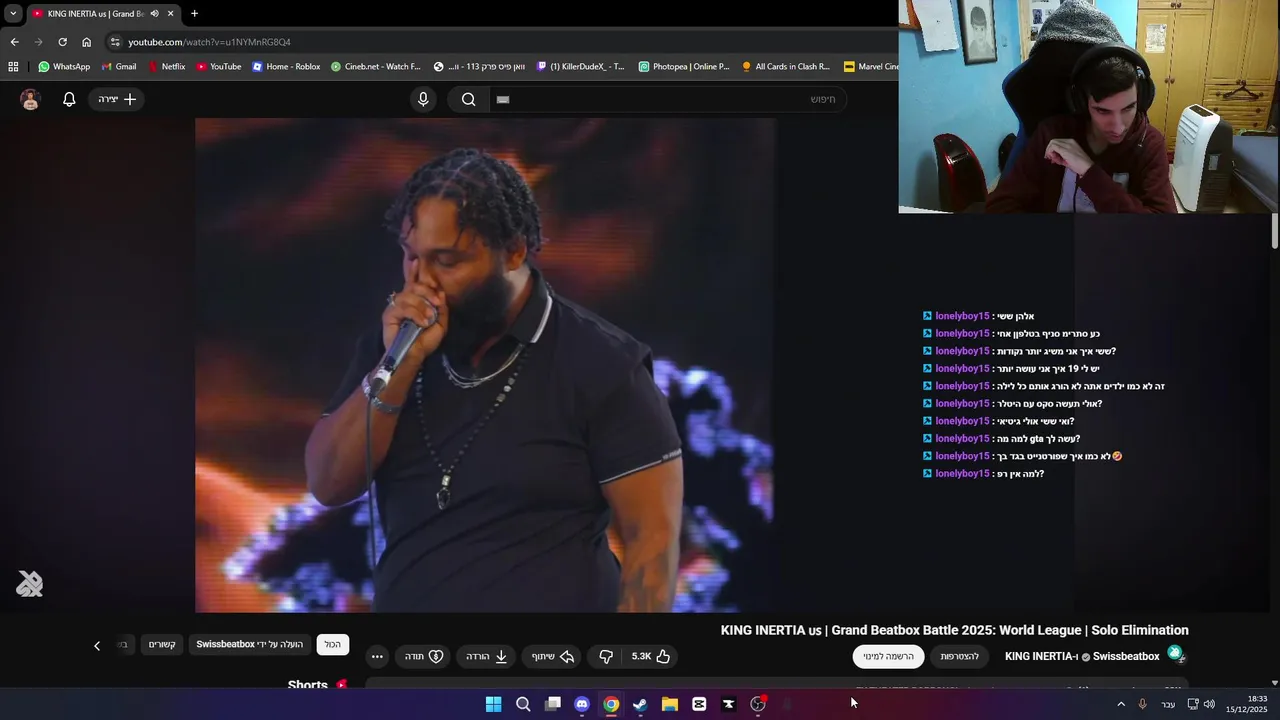Open the WhatsApp bookmark
This screenshot has height=720, width=1280.
click(64, 67)
